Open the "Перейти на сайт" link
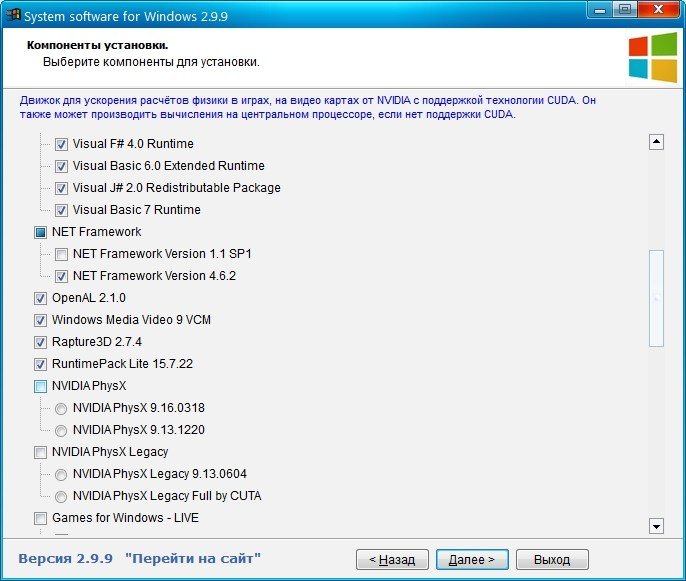 [192, 559]
